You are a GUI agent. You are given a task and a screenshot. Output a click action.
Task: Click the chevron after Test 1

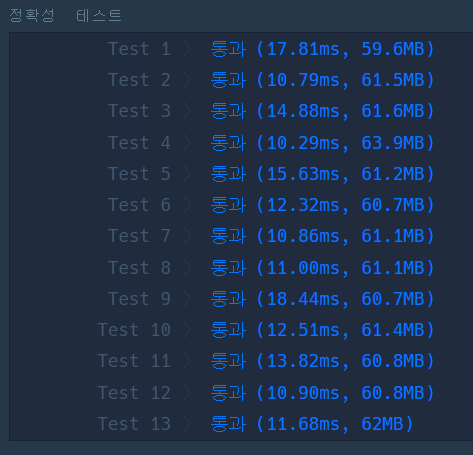[x=188, y=49]
